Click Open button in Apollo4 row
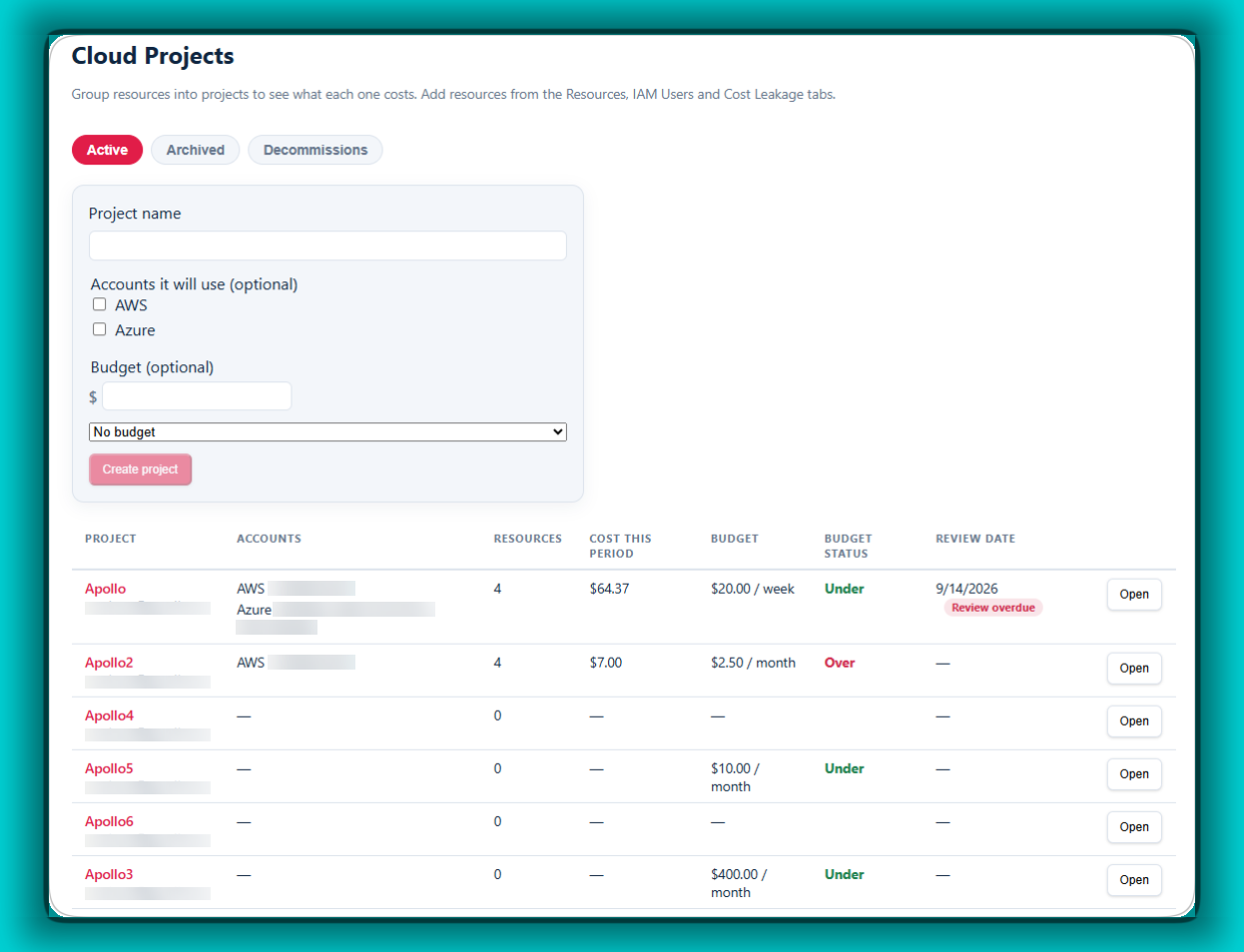 tap(1134, 720)
